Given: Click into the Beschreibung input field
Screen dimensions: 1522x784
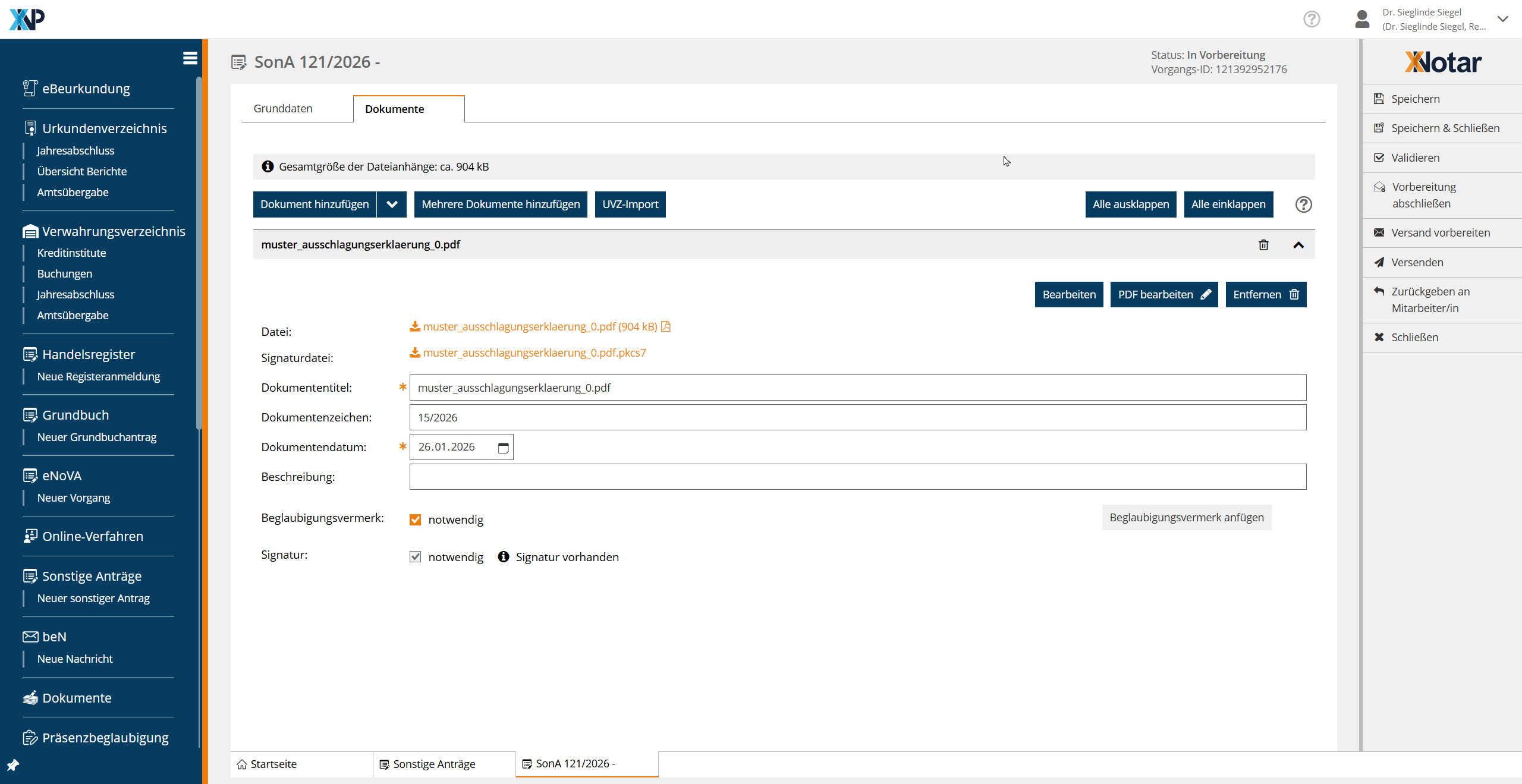Looking at the screenshot, I should pyautogui.click(x=857, y=477).
